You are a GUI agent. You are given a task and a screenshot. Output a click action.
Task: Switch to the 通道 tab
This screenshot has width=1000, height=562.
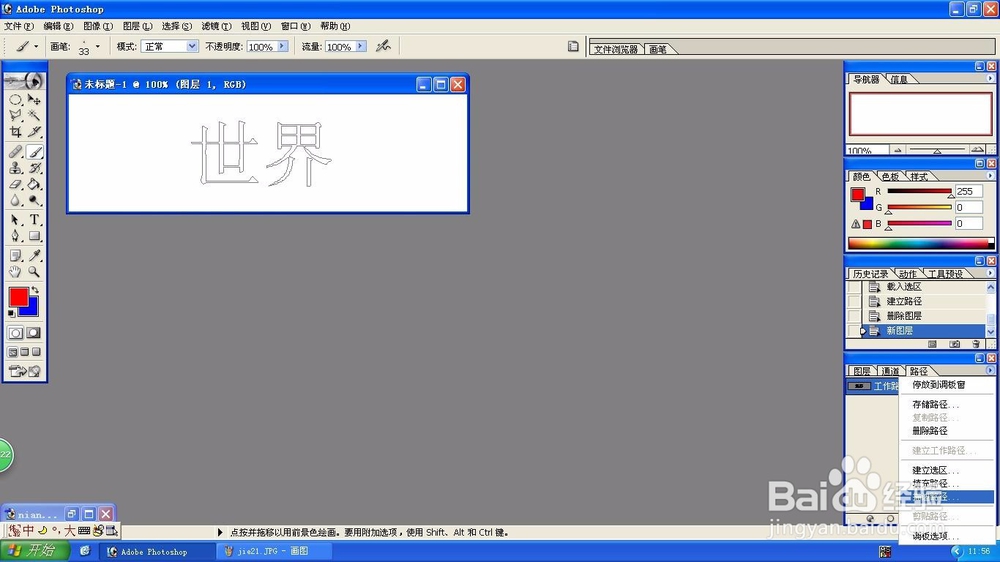click(x=890, y=371)
